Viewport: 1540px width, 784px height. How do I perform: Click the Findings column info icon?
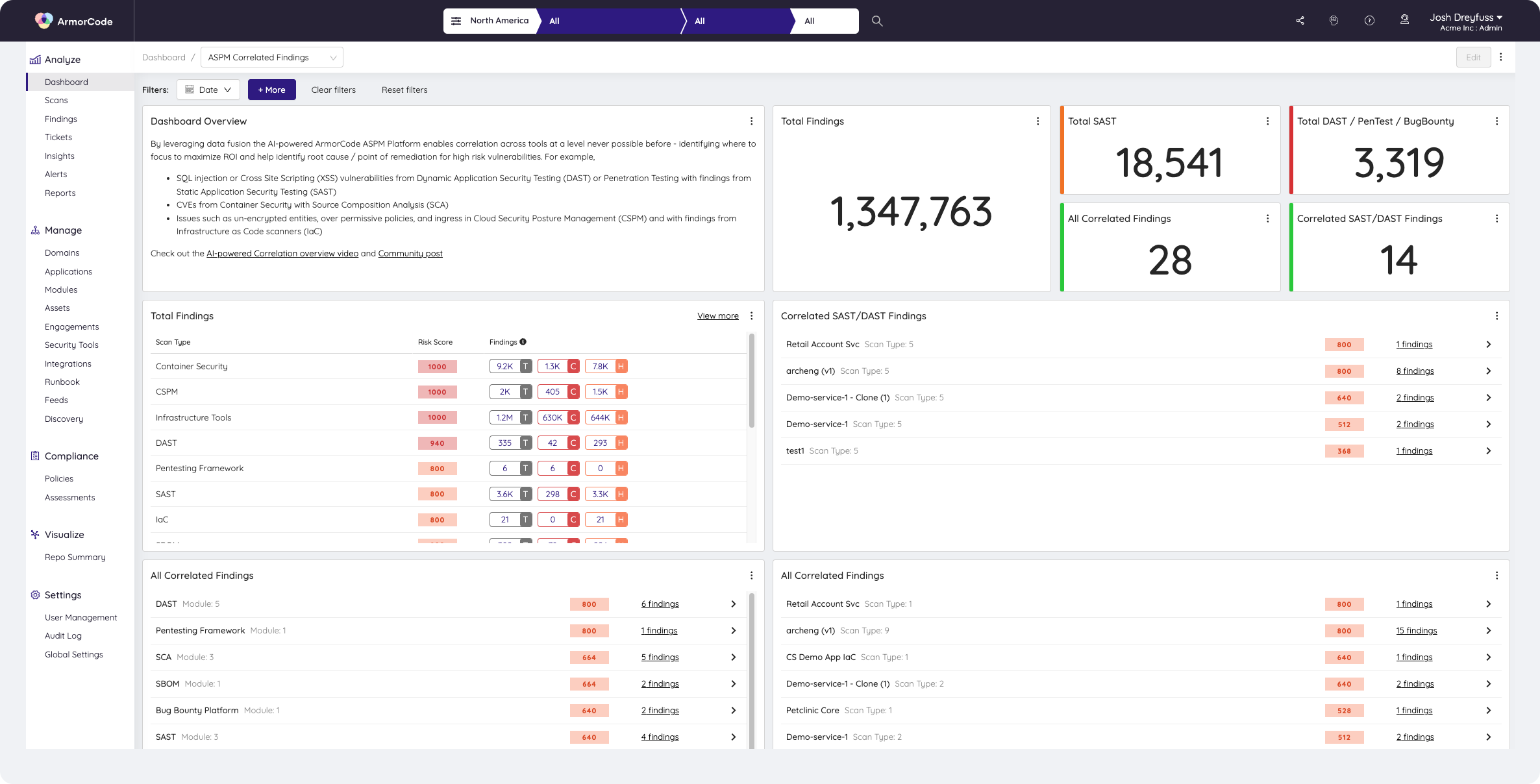[x=523, y=342]
